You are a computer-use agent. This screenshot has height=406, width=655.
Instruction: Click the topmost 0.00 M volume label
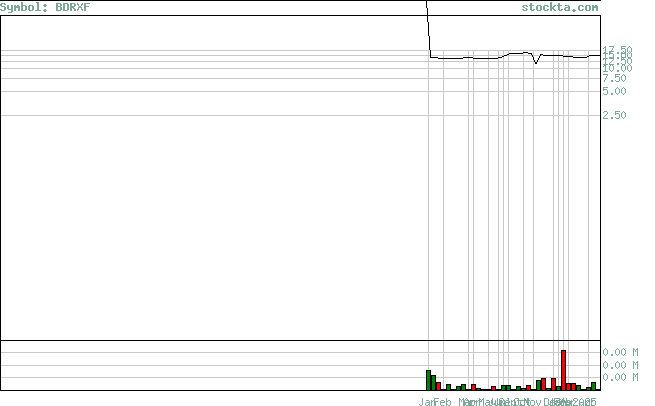tap(620, 353)
